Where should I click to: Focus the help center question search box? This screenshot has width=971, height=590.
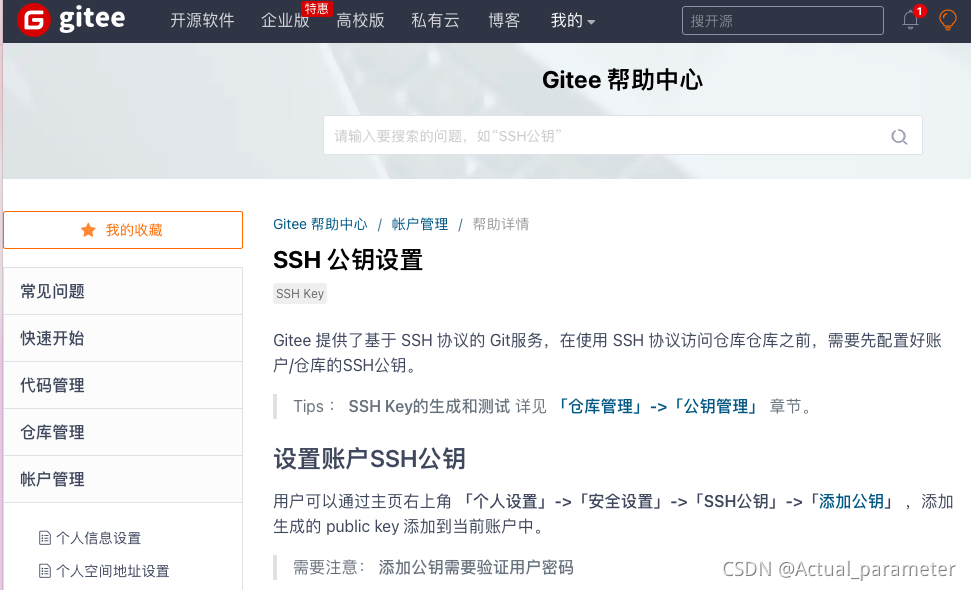622,135
